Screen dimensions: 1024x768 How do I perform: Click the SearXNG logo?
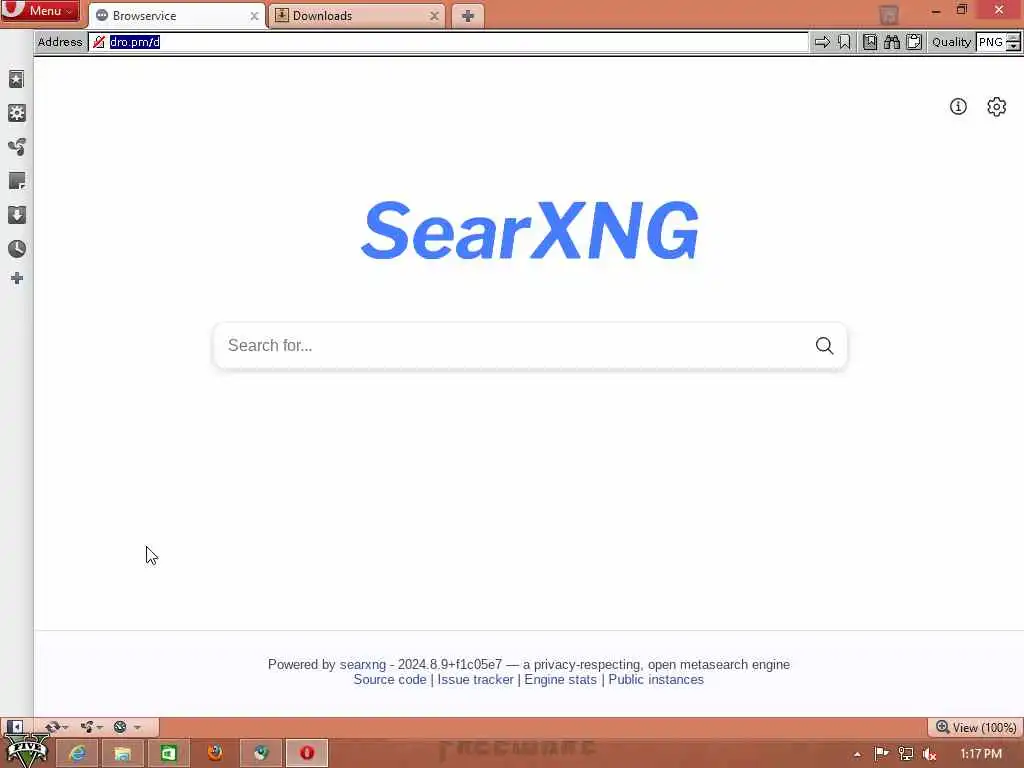coord(530,231)
